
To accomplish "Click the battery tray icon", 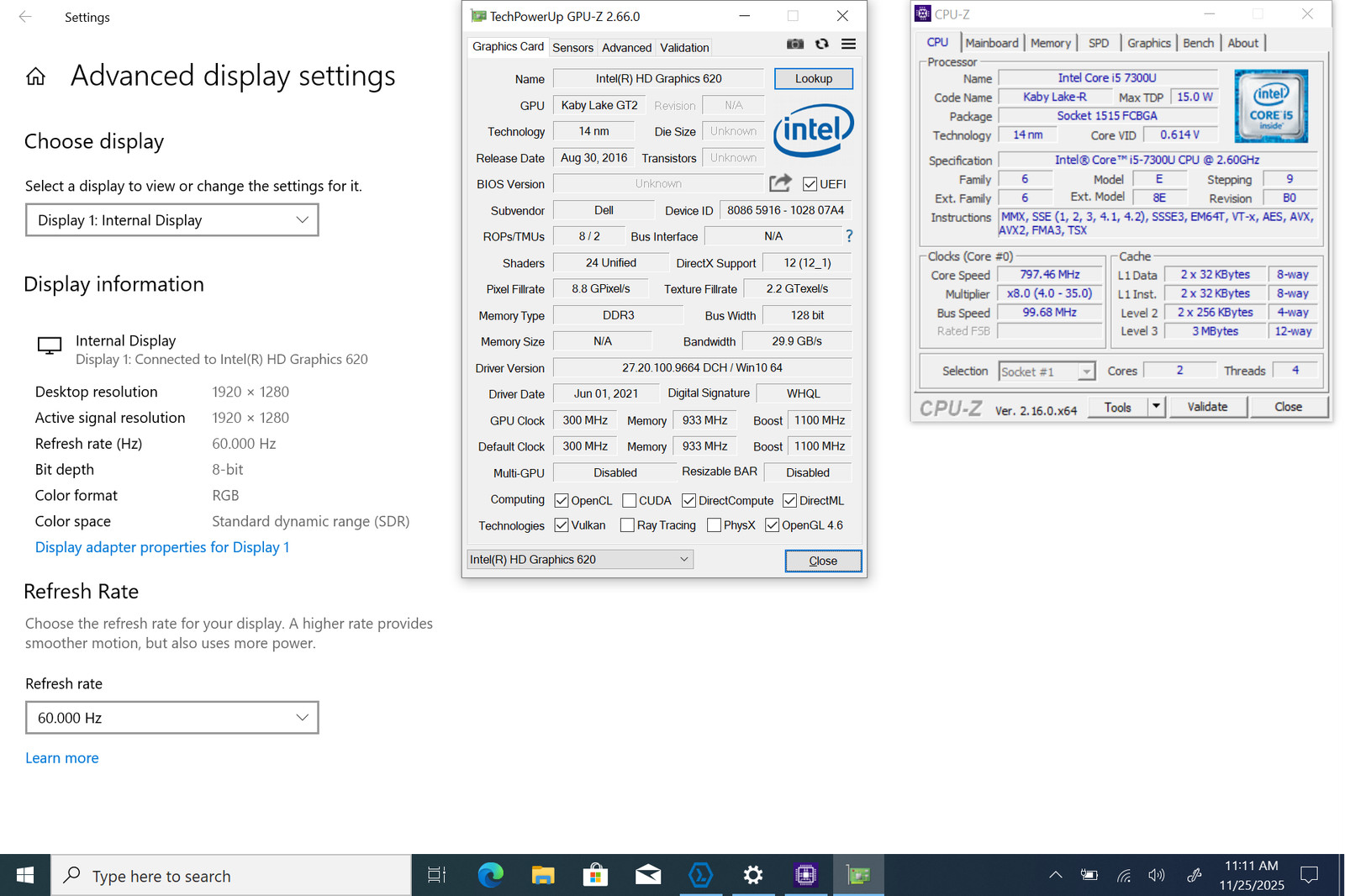I will click(1089, 875).
